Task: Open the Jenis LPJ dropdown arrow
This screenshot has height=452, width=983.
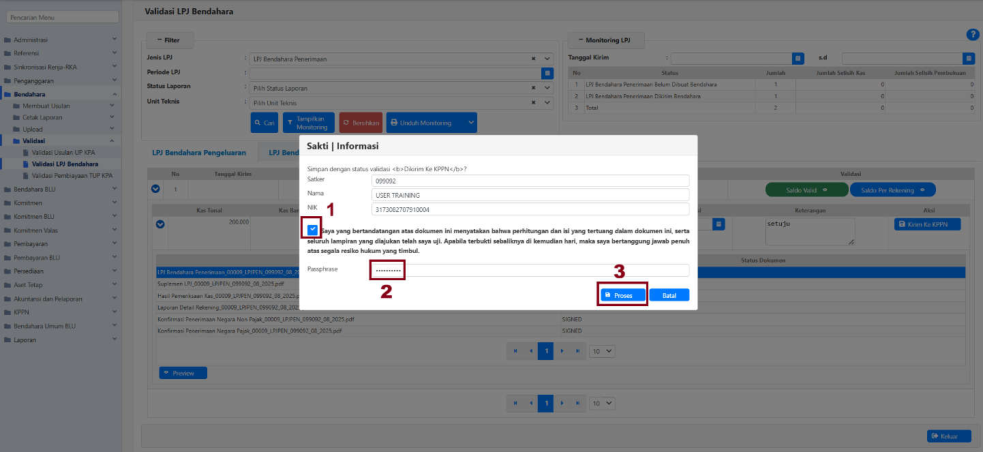Action: coord(547,59)
